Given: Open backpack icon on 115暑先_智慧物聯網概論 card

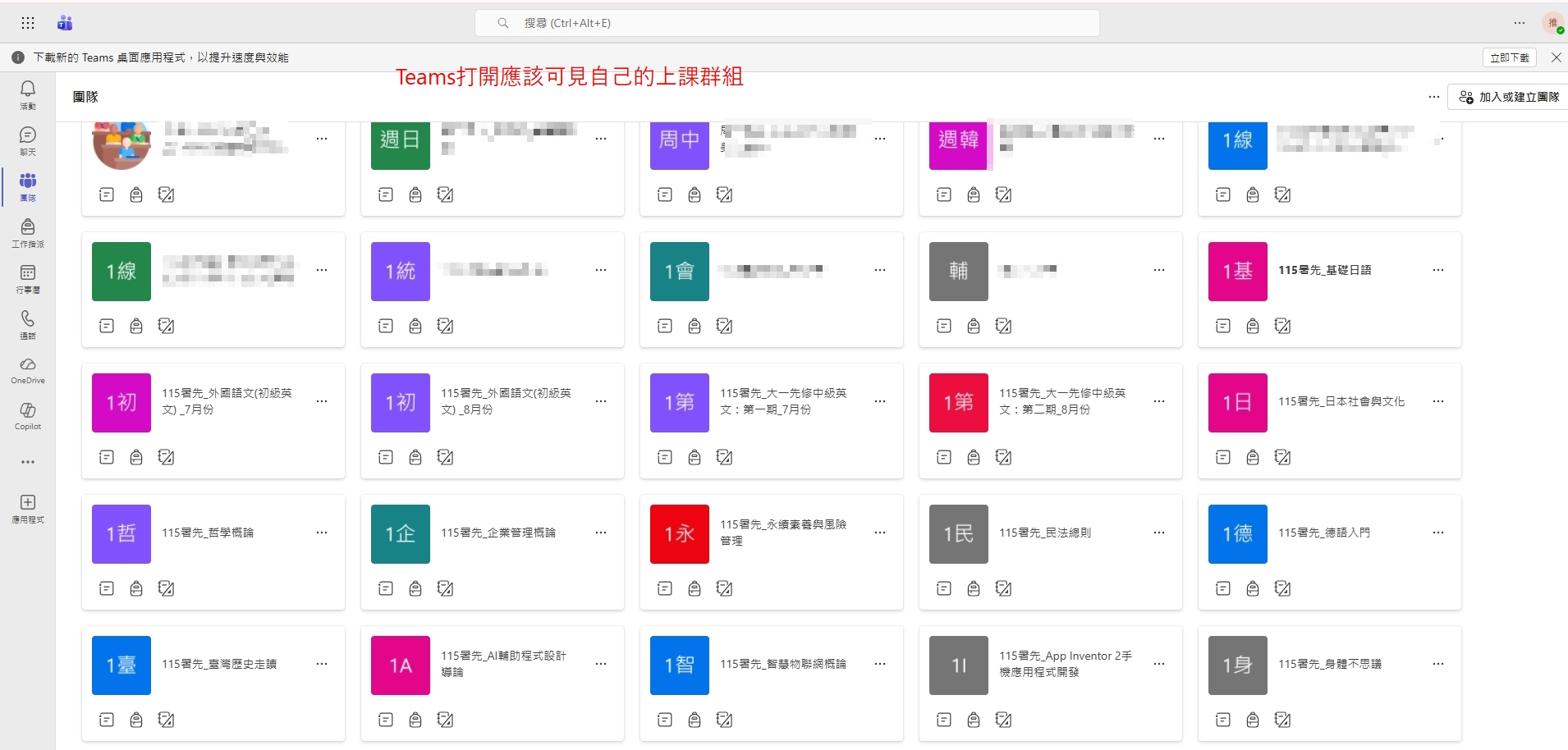Looking at the screenshot, I should pos(695,720).
